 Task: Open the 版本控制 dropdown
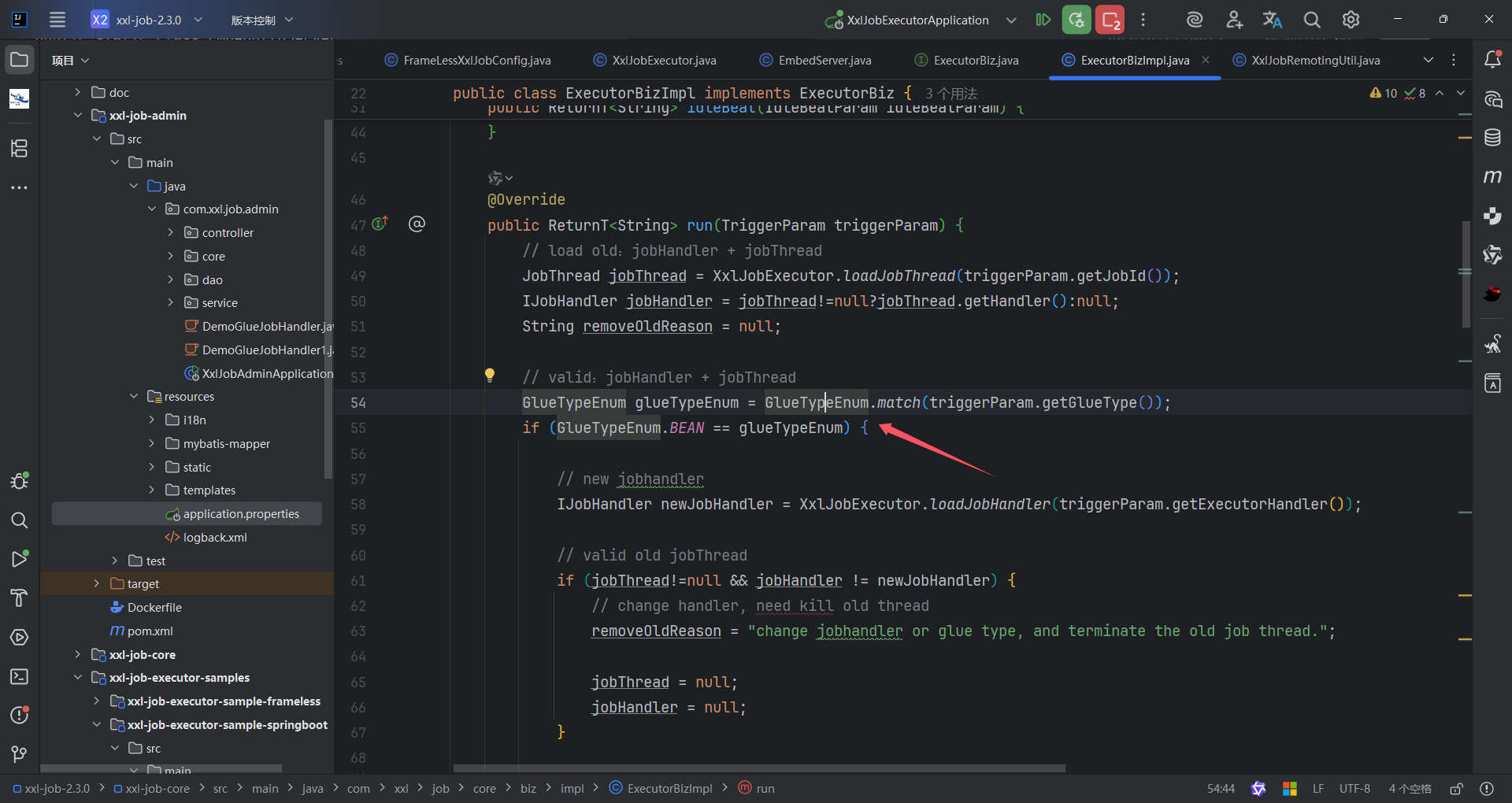point(262,20)
